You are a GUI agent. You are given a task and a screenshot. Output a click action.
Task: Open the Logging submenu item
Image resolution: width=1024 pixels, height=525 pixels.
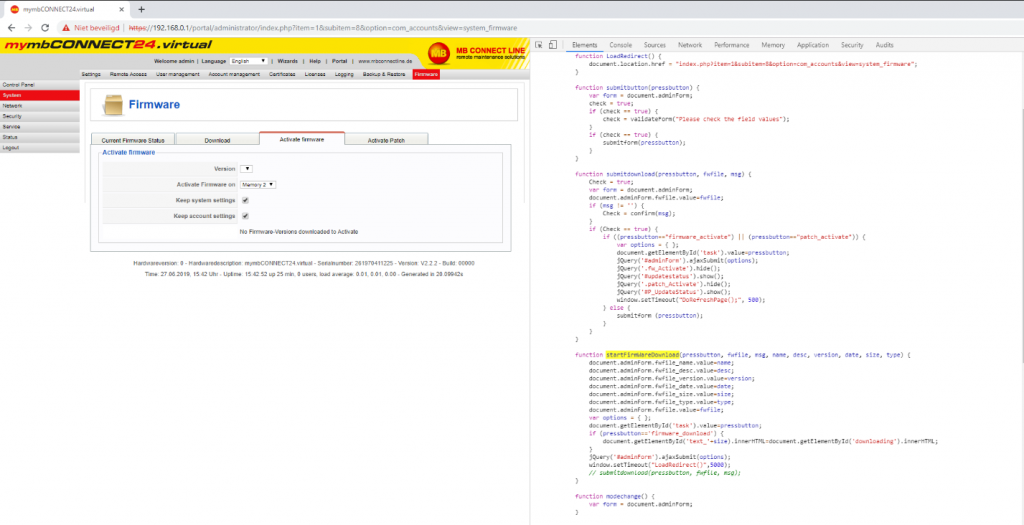[344, 74]
